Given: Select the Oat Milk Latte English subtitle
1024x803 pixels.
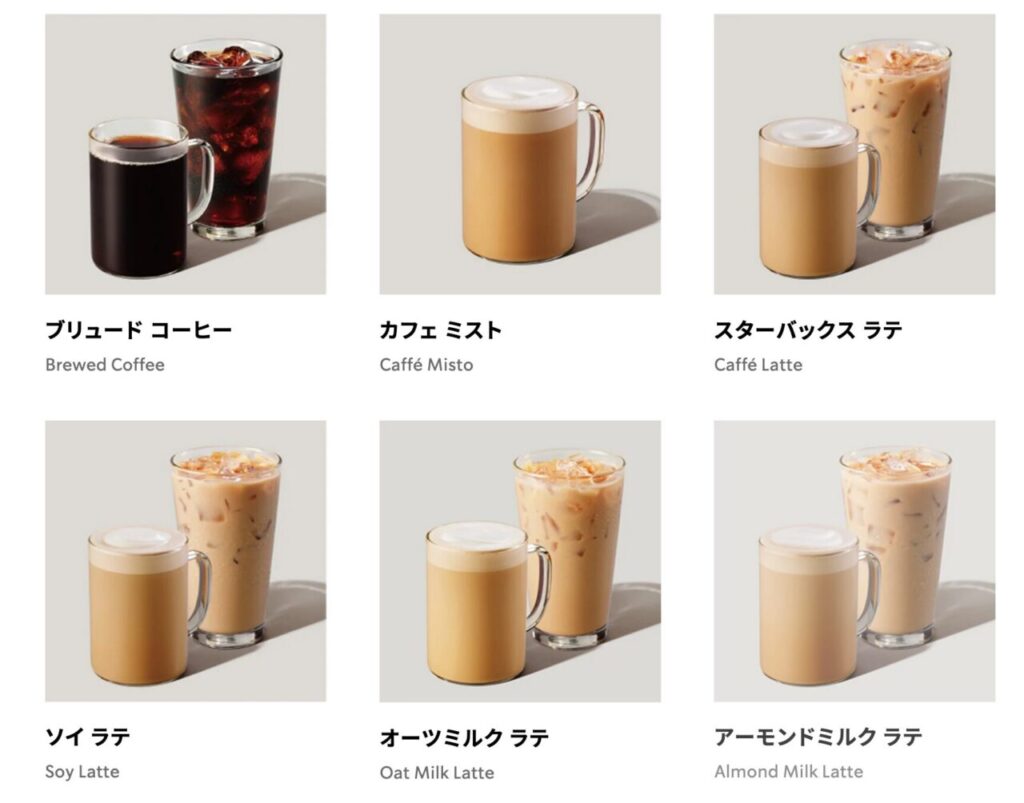Looking at the screenshot, I should tap(437, 772).
